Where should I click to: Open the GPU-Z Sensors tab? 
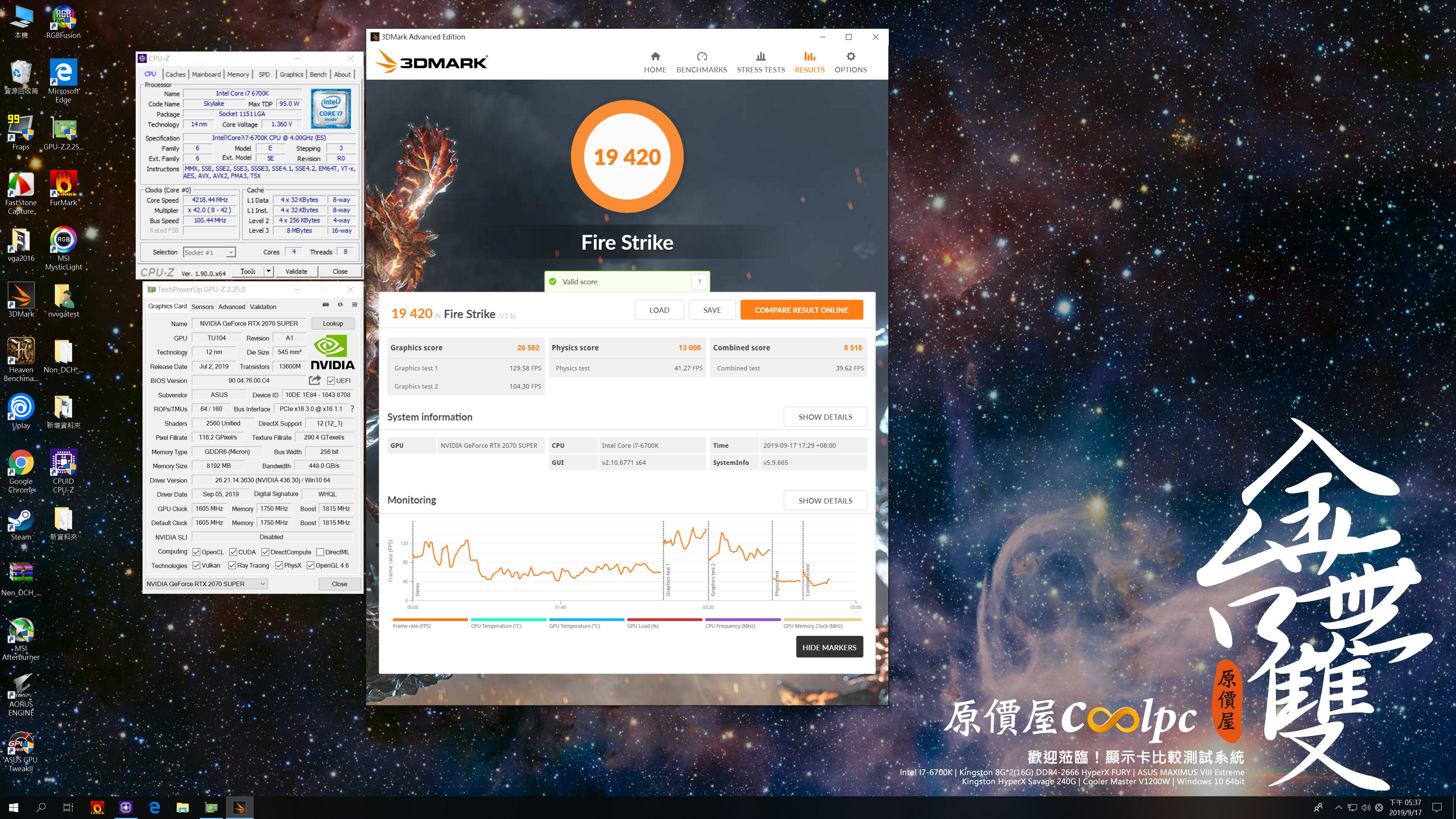pyautogui.click(x=202, y=307)
